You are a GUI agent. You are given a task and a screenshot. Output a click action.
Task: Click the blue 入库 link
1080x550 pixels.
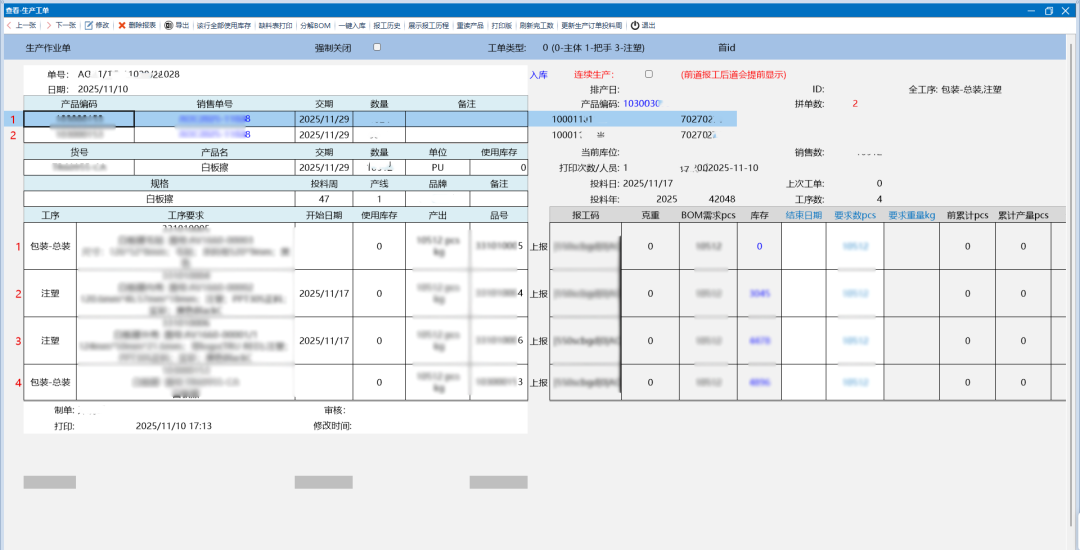539,74
